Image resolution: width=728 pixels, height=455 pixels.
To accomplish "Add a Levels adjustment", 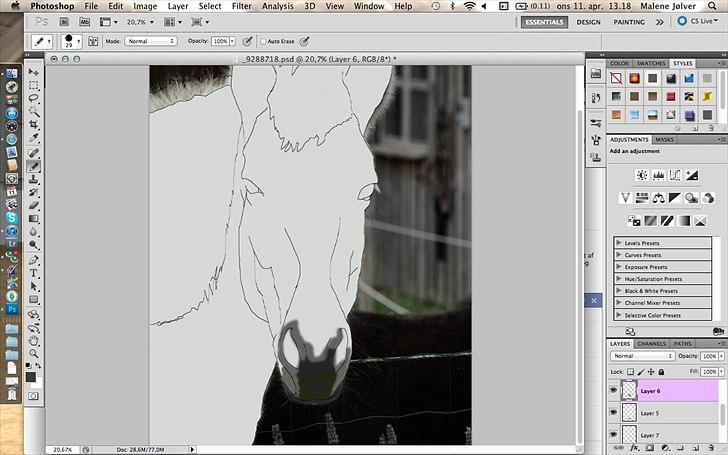I will coord(659,176).
